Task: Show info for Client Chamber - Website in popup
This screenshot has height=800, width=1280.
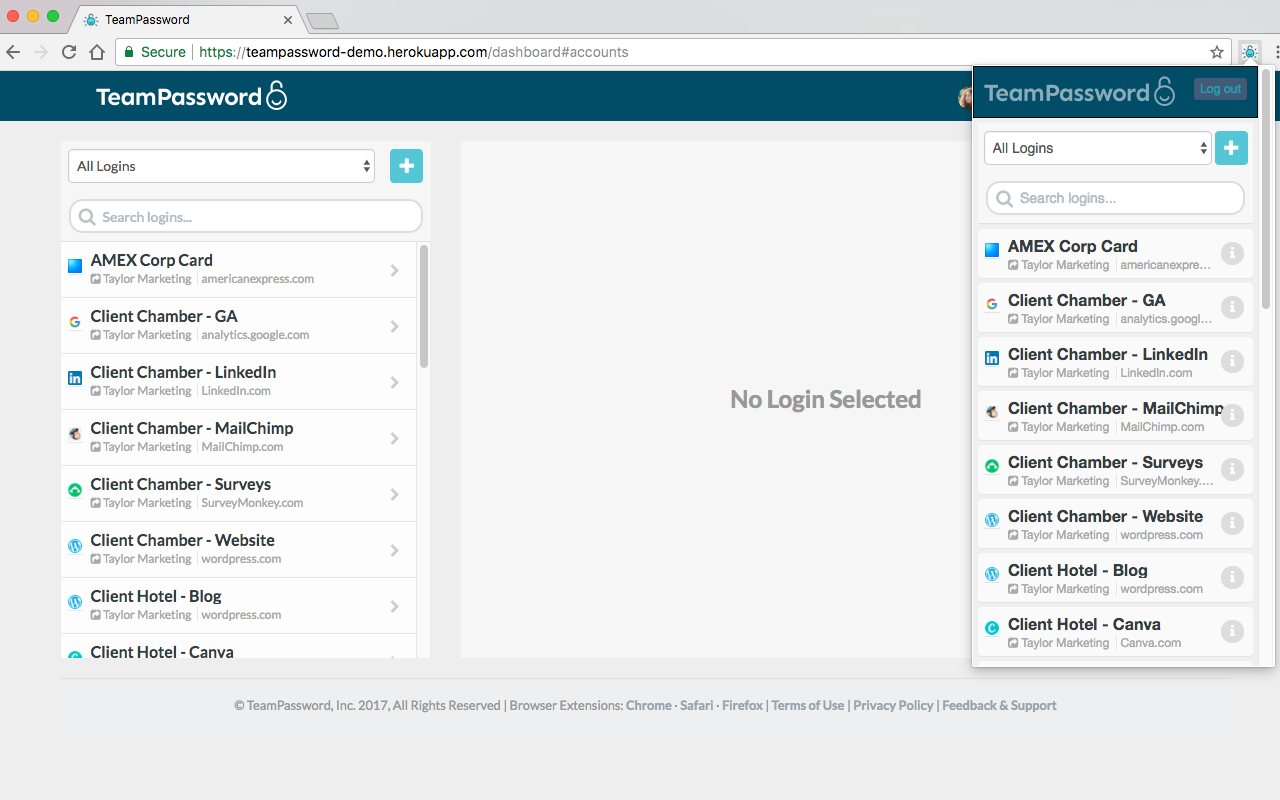Action: [1232, 524]
